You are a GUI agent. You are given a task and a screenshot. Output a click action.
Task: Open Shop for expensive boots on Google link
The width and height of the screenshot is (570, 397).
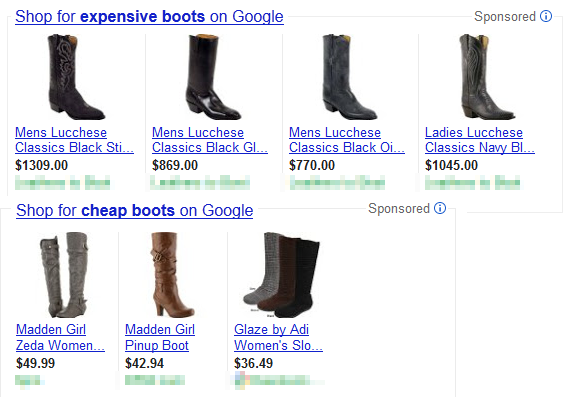[149, 17]
